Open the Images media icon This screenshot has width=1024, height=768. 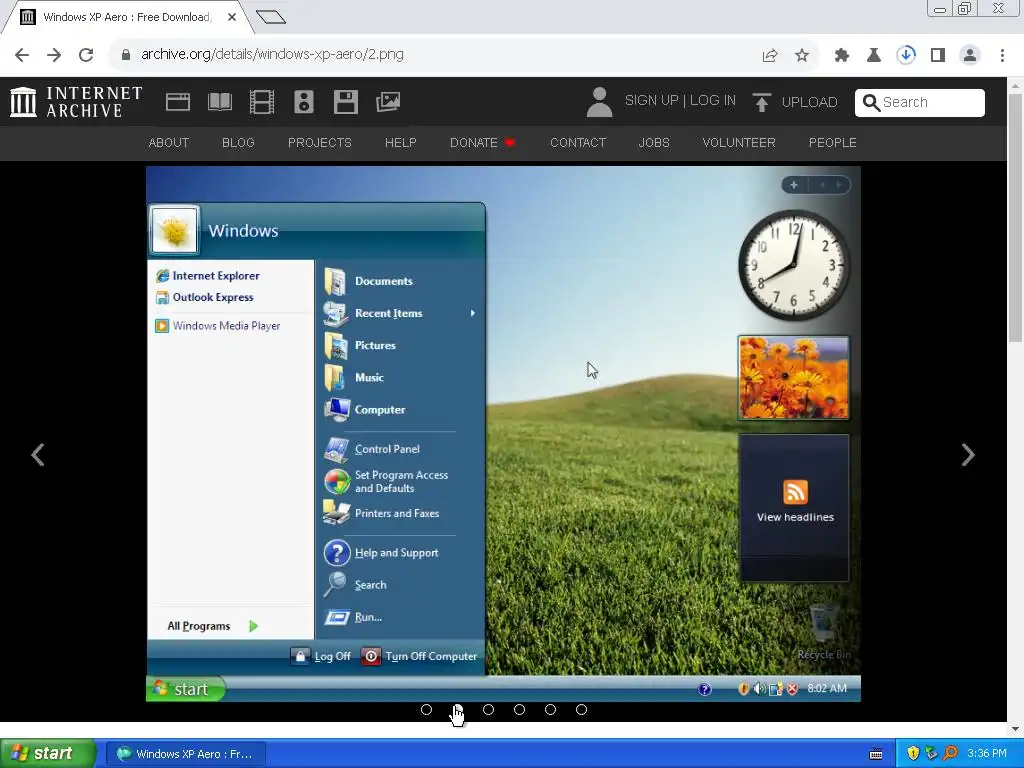pos(388,102)
